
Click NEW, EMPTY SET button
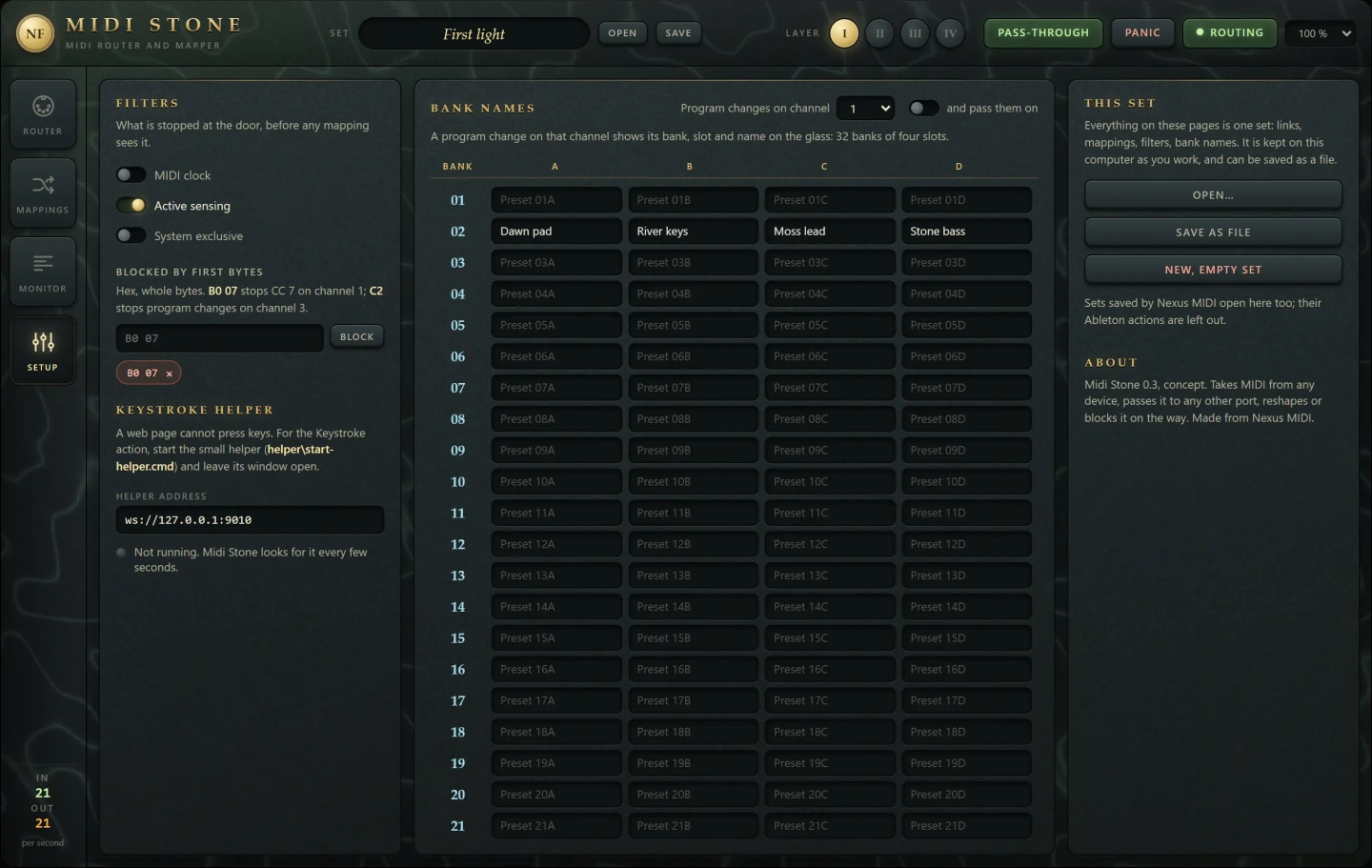1213,270
